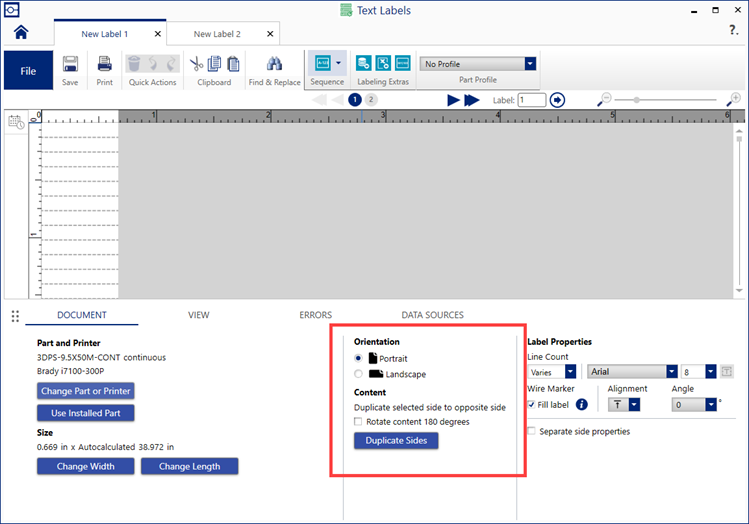749x524 pixels.
Task: Open the DATA SOURCES tab
Action: pyautogui.click(x=432, y=315)
